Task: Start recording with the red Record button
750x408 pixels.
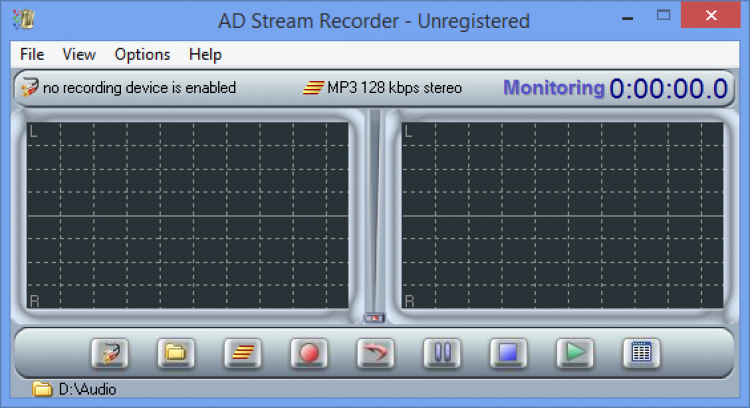Action: click(309, 353)
